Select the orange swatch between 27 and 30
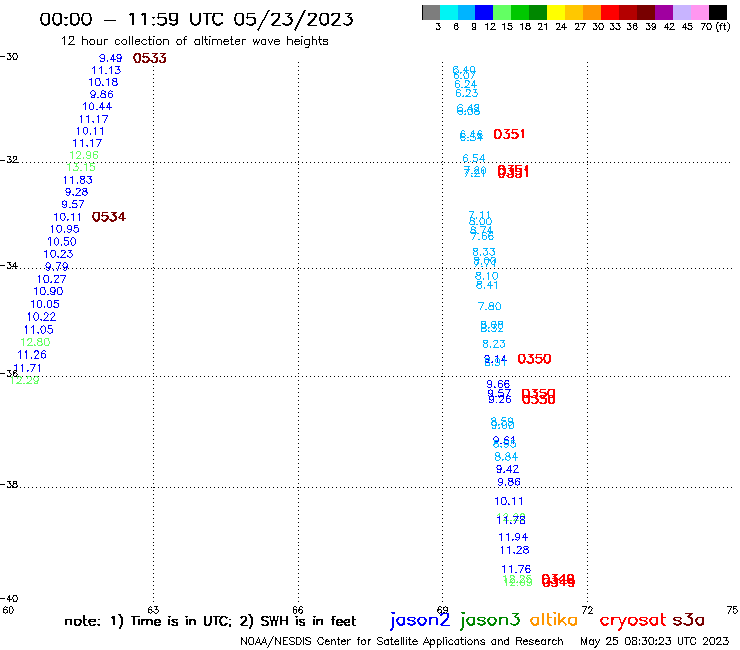The height and width of the screenshot is (650, 740). point(591,12)
